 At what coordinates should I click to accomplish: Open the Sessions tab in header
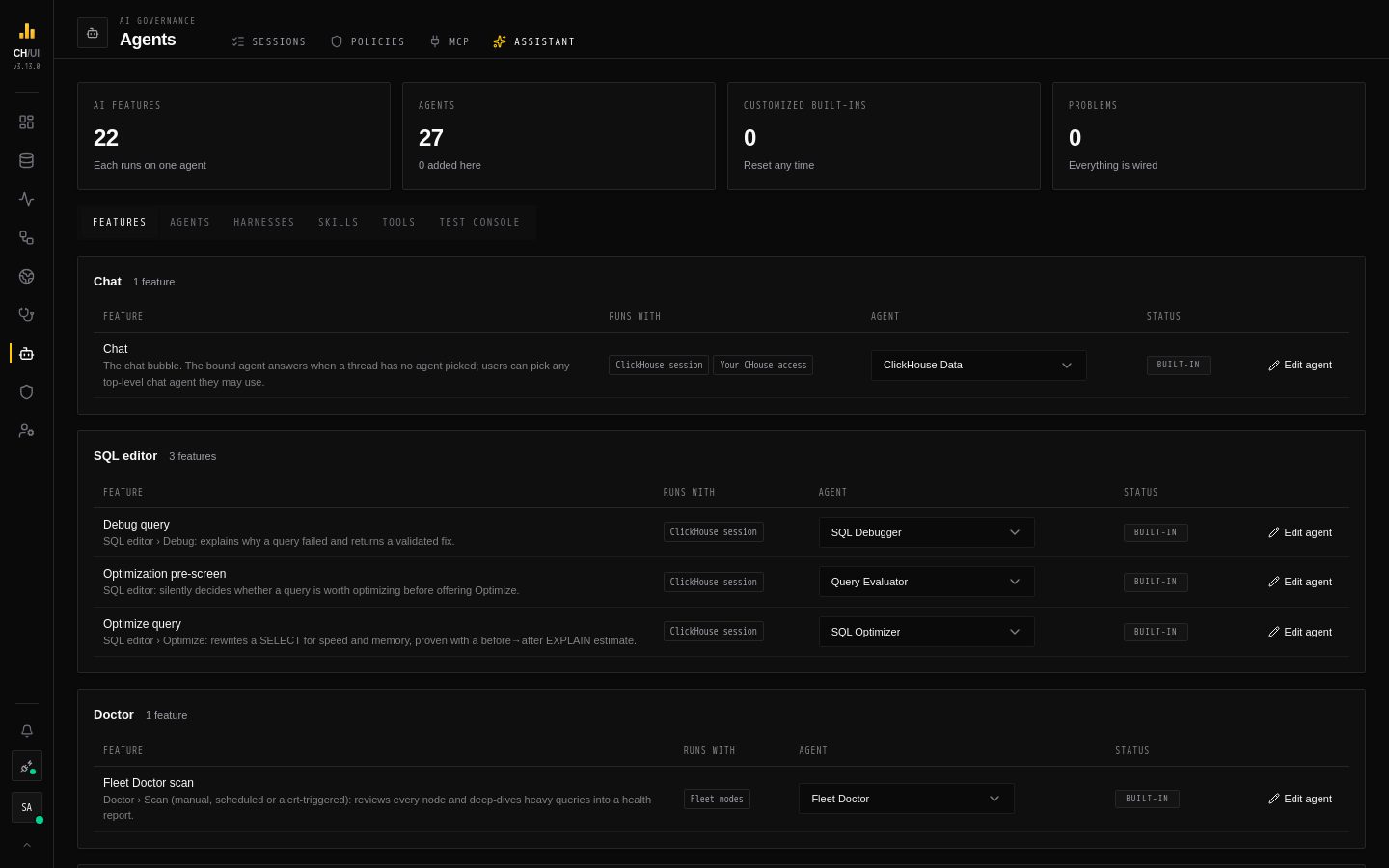[x=269, y=41]
